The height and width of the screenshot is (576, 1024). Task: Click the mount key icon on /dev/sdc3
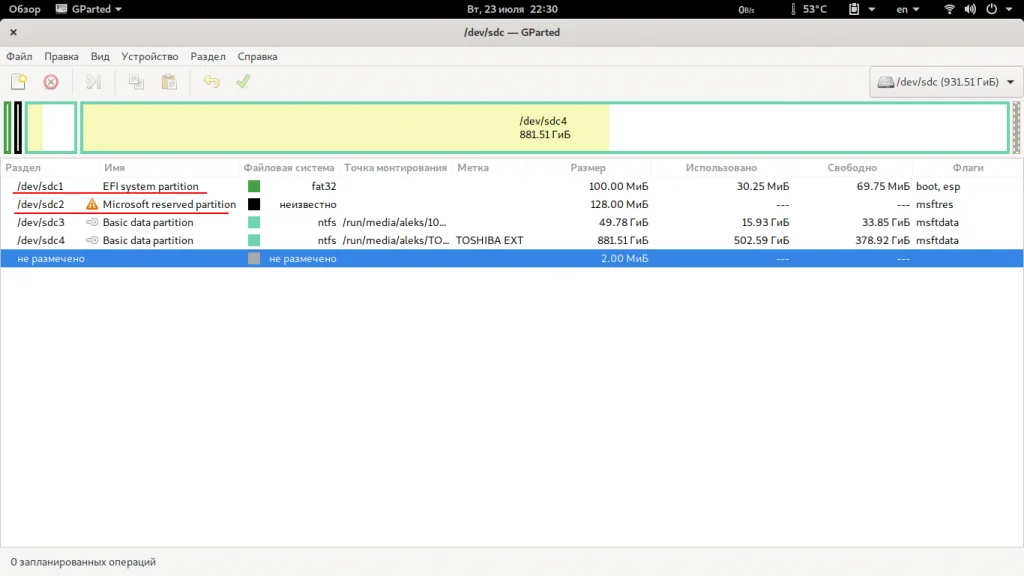pyautogui.click(x=92, y=222)
